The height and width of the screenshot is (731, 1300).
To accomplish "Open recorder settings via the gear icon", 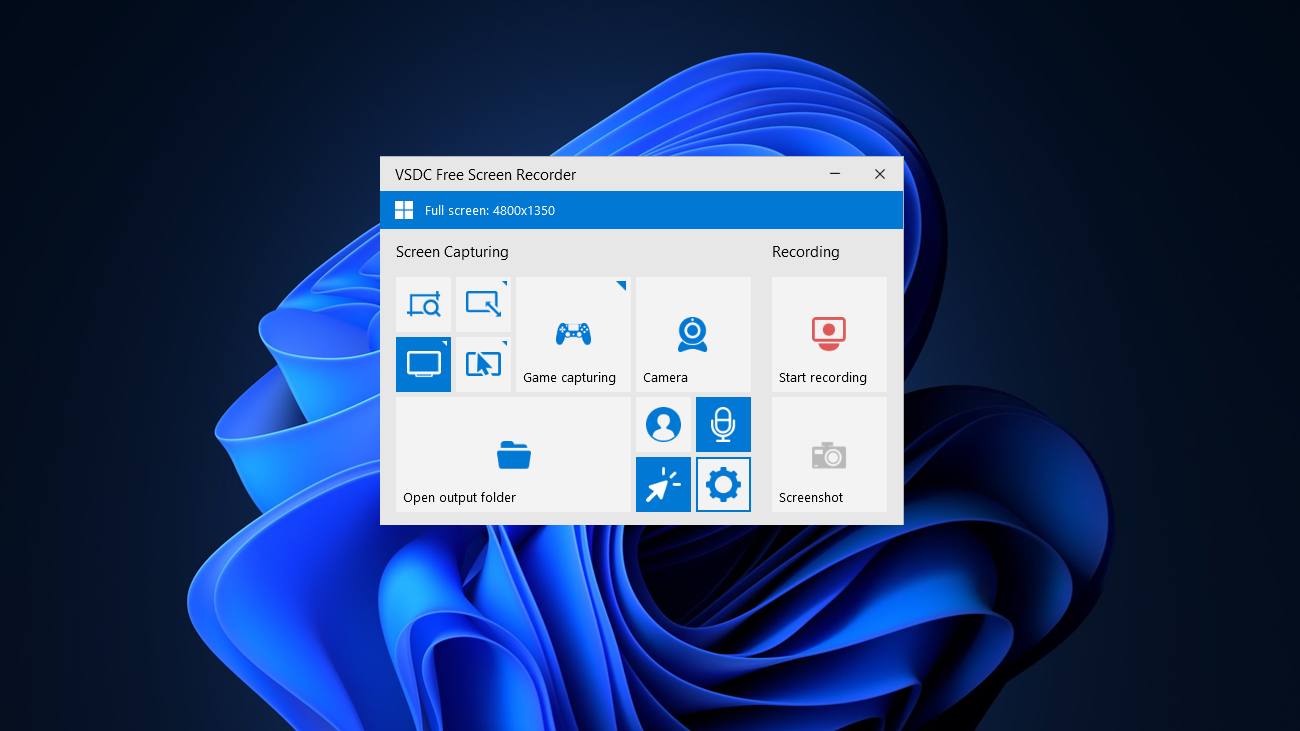I will pos(723,484).
